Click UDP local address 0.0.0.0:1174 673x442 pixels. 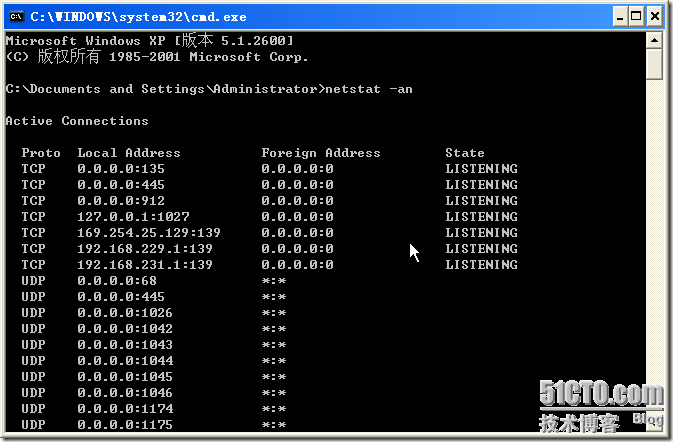click(x=125, y=409)
